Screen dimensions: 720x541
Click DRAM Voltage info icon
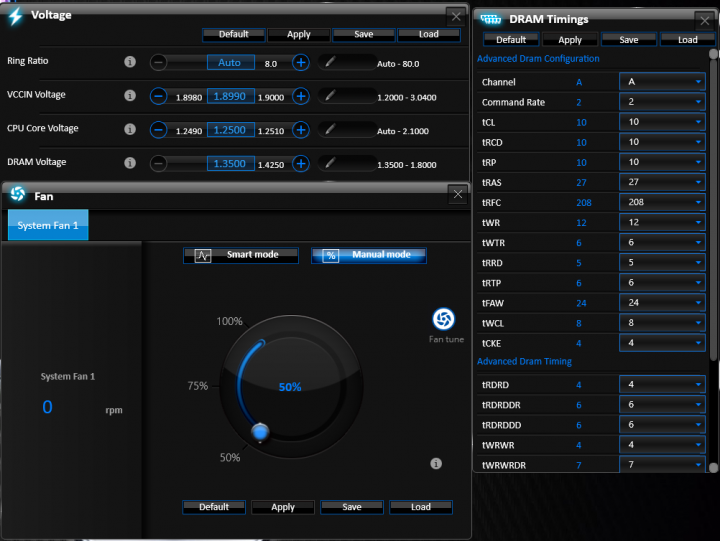[130, 163]
